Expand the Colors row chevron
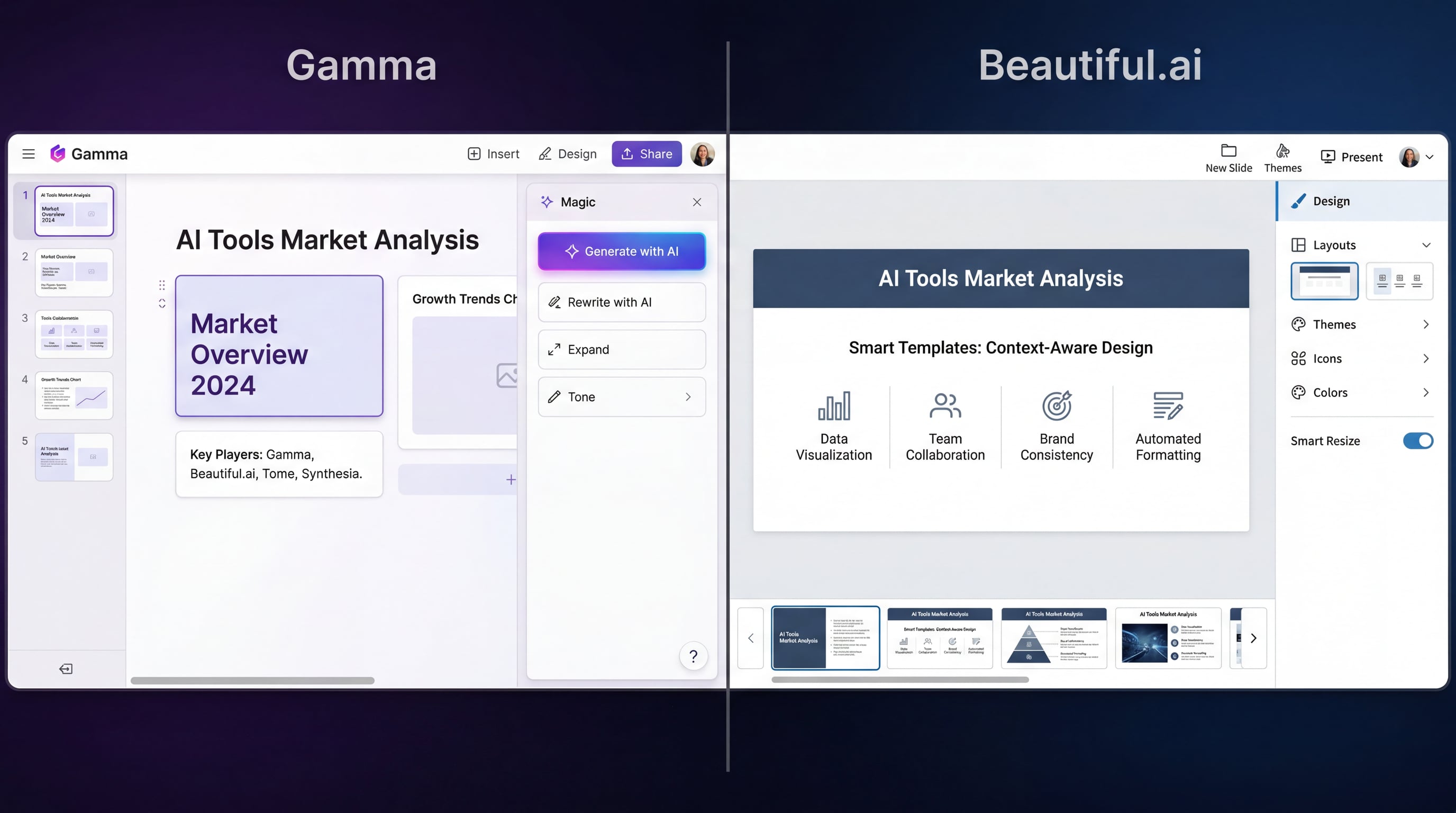 [1426, 392]
